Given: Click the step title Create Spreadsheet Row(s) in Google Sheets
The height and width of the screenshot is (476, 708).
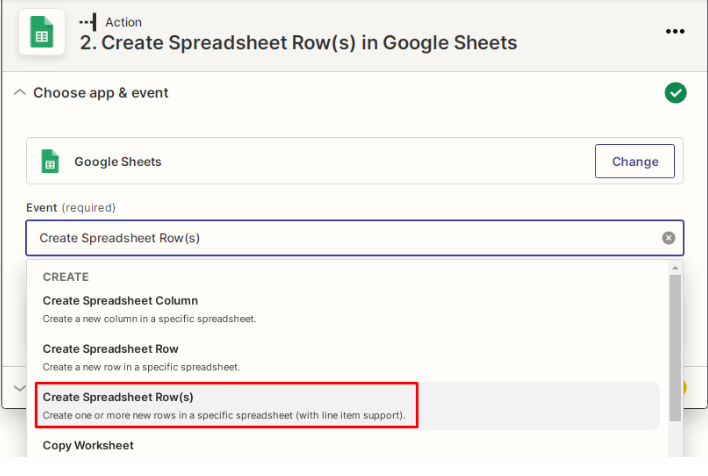Looking at the screenshot, I should tap(298, 43).
